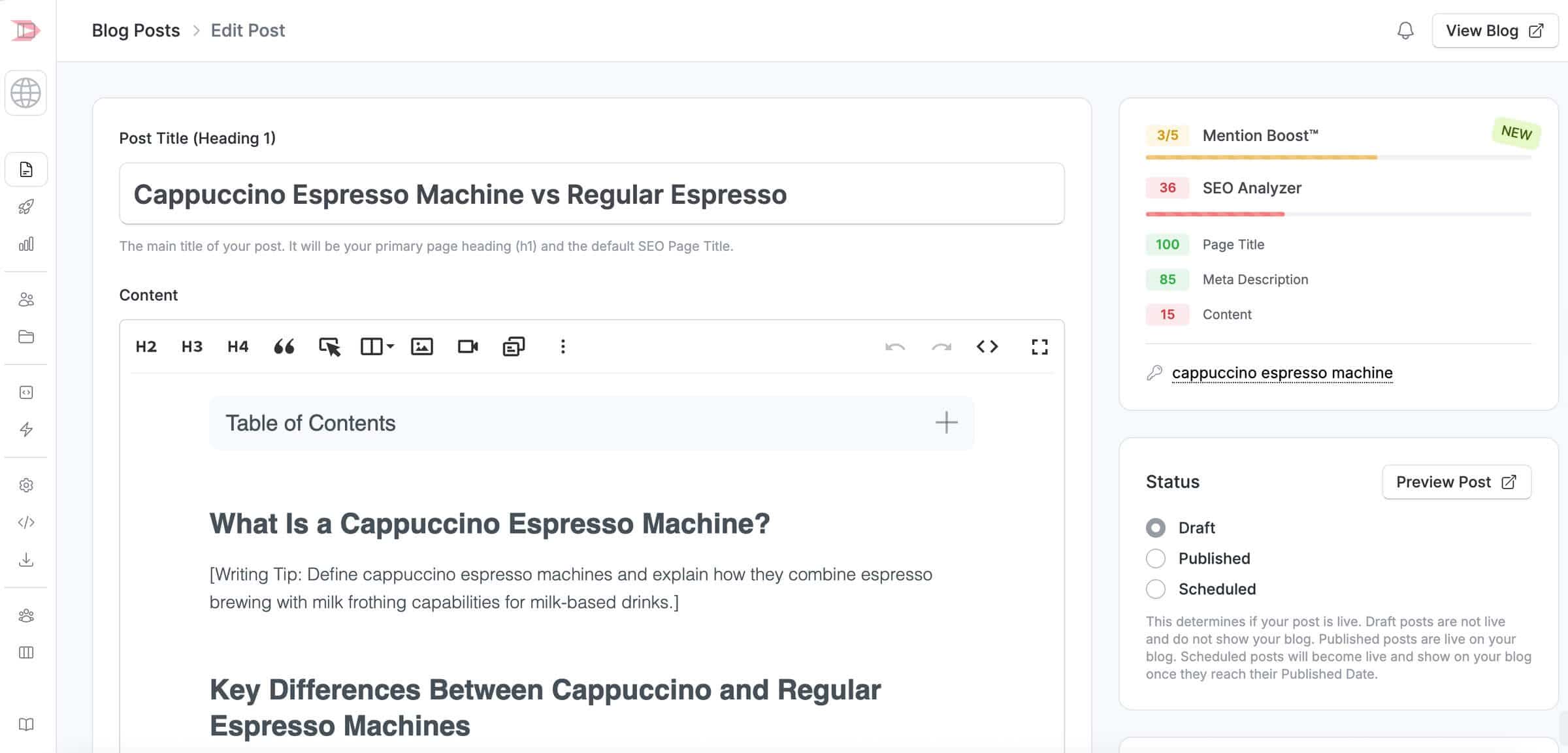Toggle HTML code view in editor
Image resolution: width=1568 pixels, height=753 pixels.
987,347
